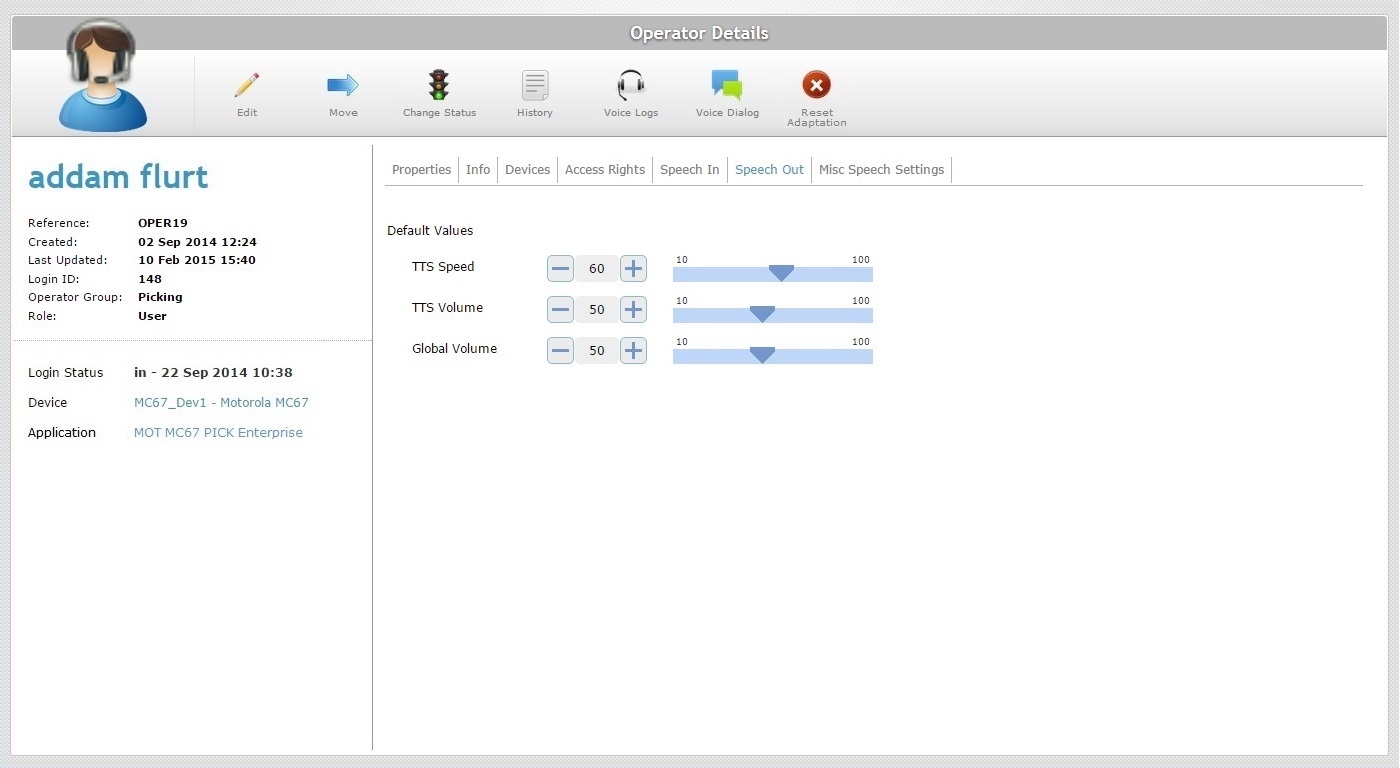Image resolution: width=1400 pixels, height=768 pixels.
Task: Click the reference value OPER19
Action: click(x=163, y=223)
